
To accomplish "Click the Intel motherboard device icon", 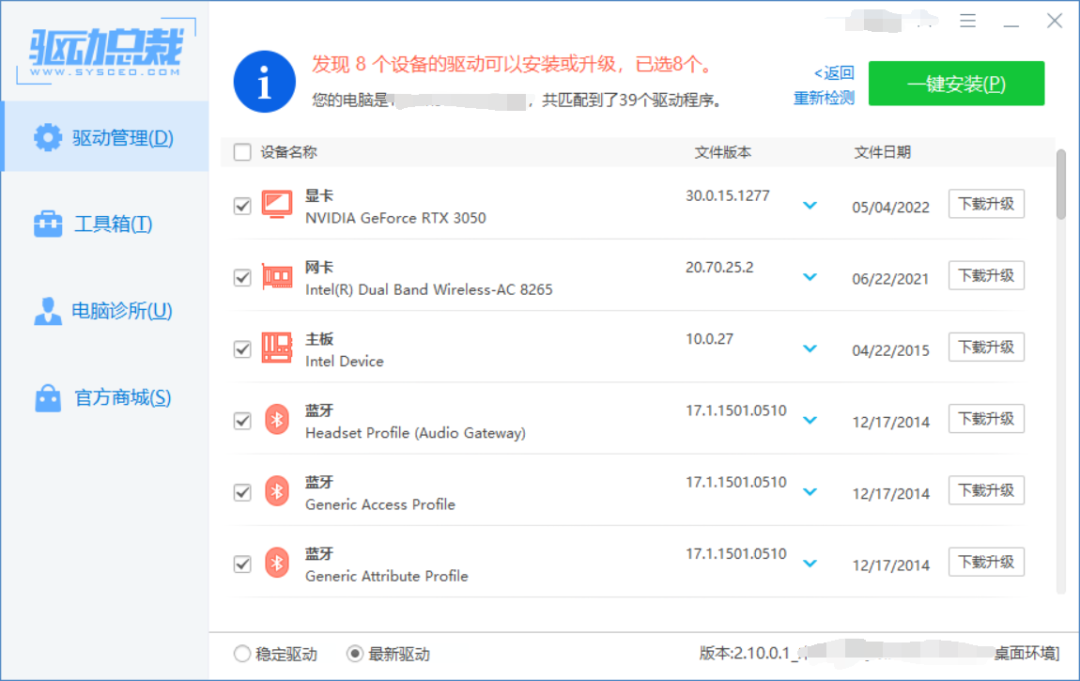I will 276,348.
